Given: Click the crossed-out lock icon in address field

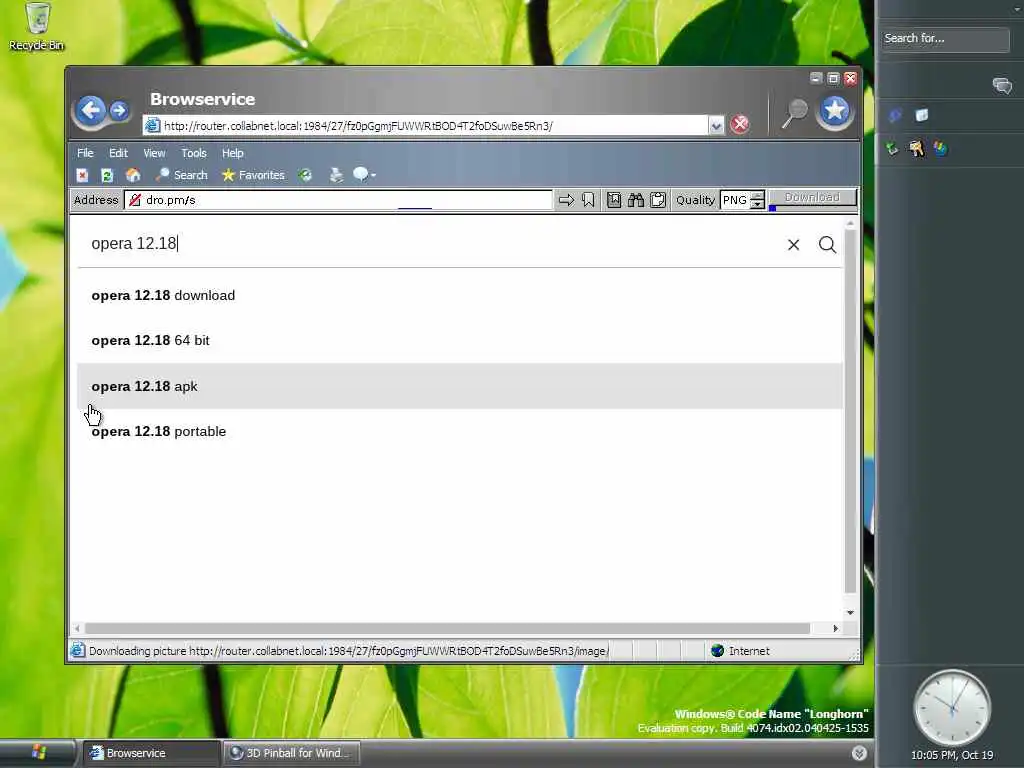Looking at the screenshot, I should coord(135,200).
